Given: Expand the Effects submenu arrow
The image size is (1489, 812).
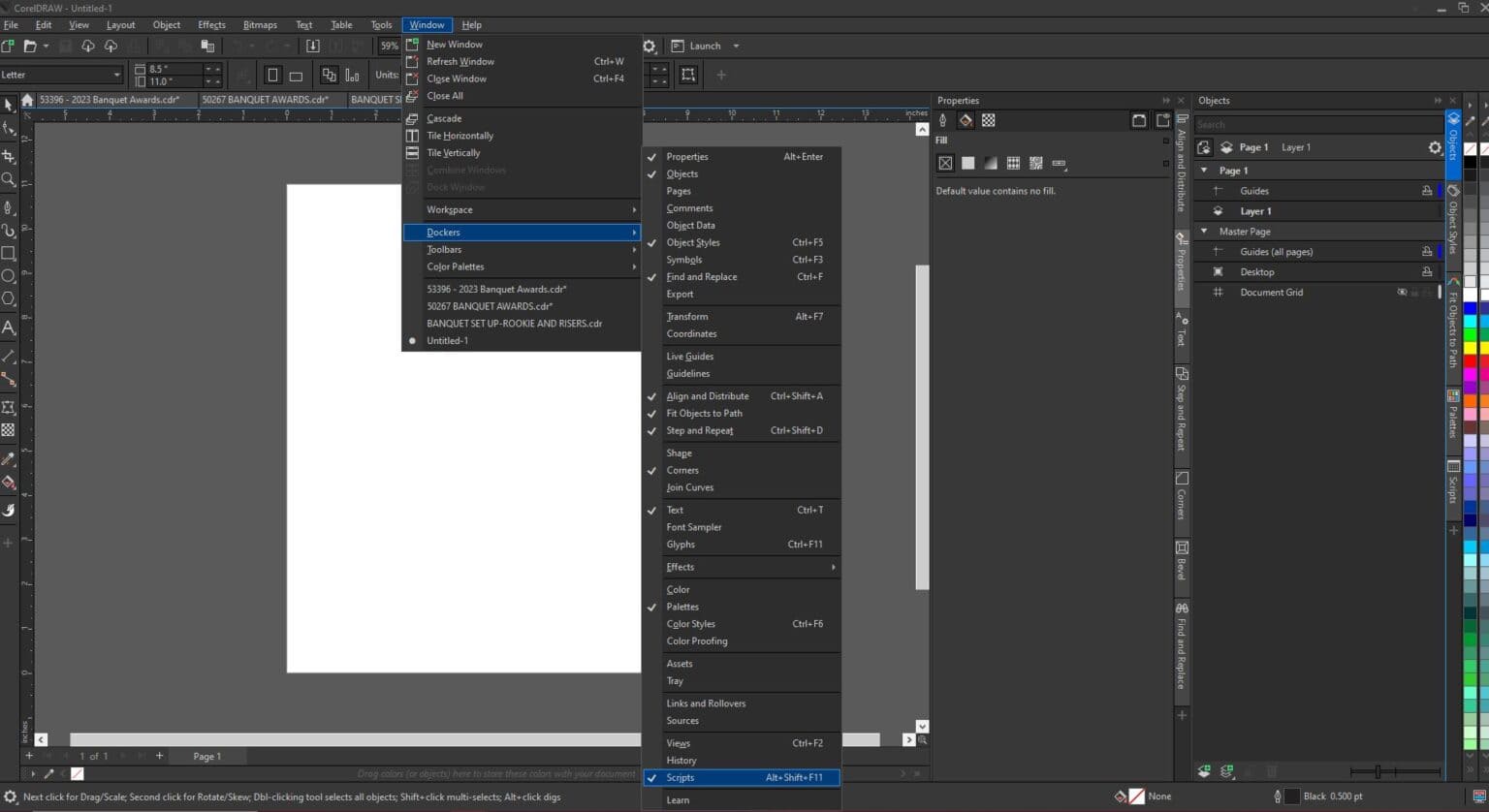Looking at the screenshot, I should (x=832, y=567).
